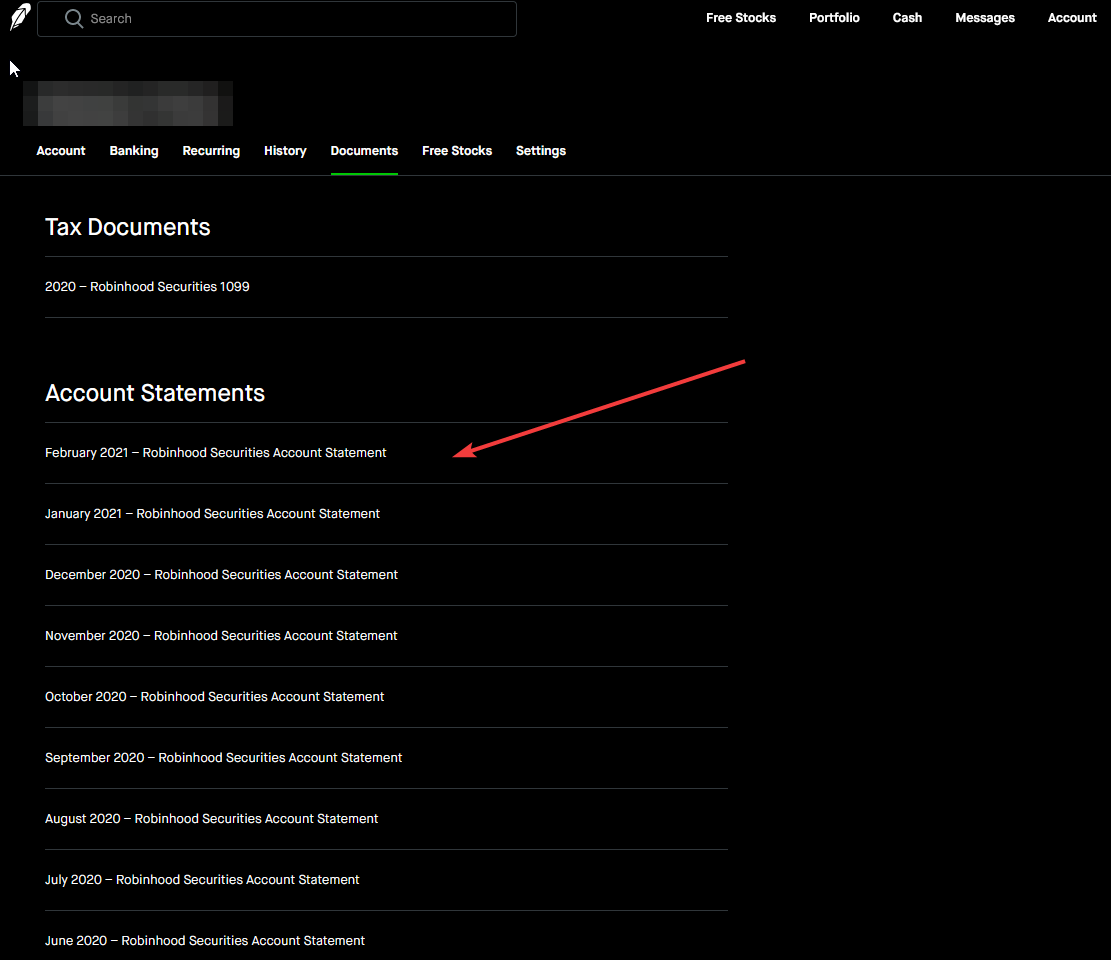Open June 2020 account statement

coord(205,940)
